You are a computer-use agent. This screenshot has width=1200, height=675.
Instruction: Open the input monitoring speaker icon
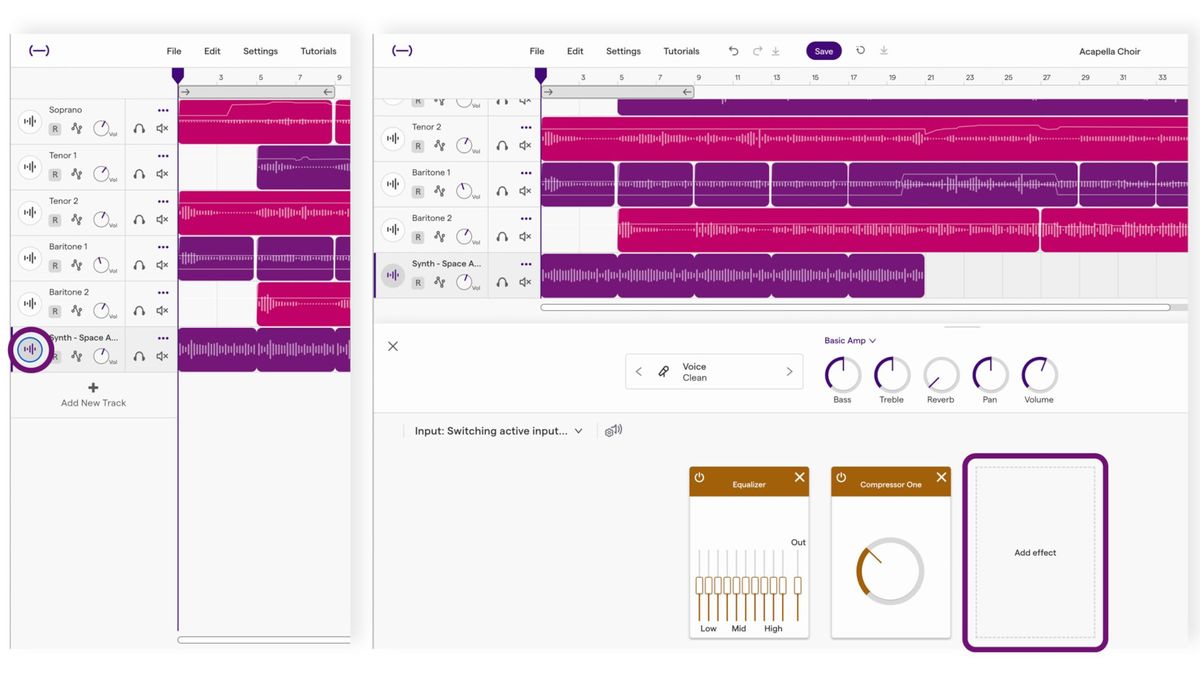[x=613, y=430]
